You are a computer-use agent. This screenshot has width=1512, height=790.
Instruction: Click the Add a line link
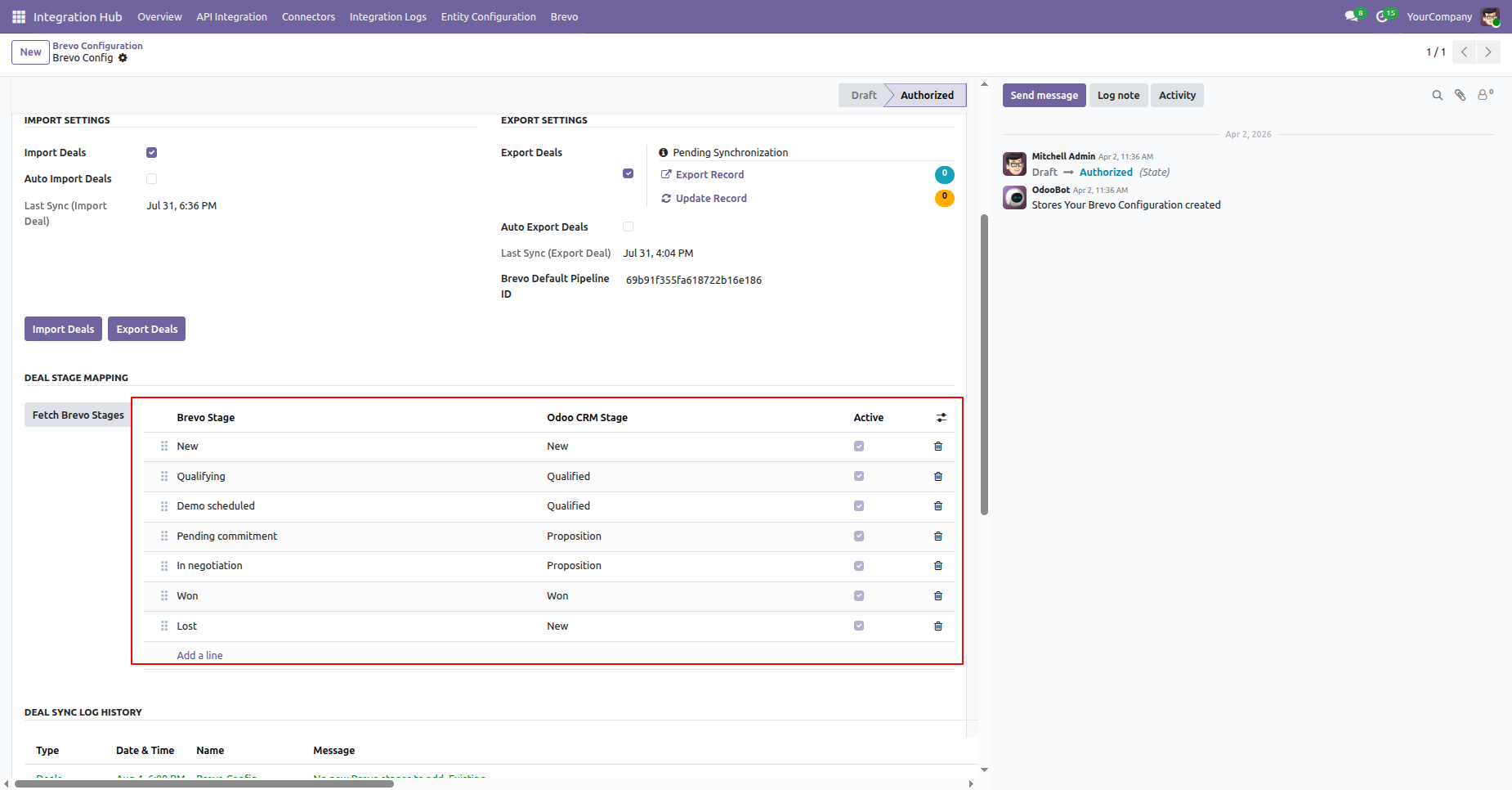click(x=199, y=656)
